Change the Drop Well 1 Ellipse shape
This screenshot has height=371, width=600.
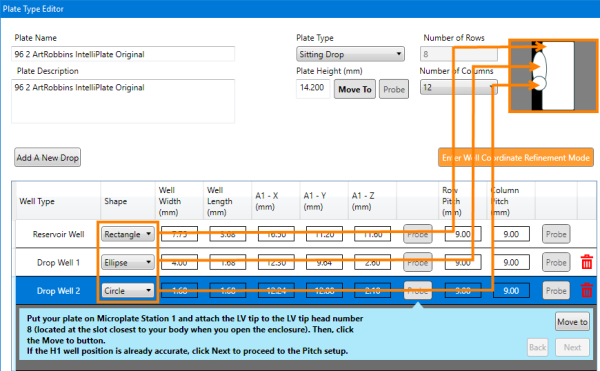(128, 262)
